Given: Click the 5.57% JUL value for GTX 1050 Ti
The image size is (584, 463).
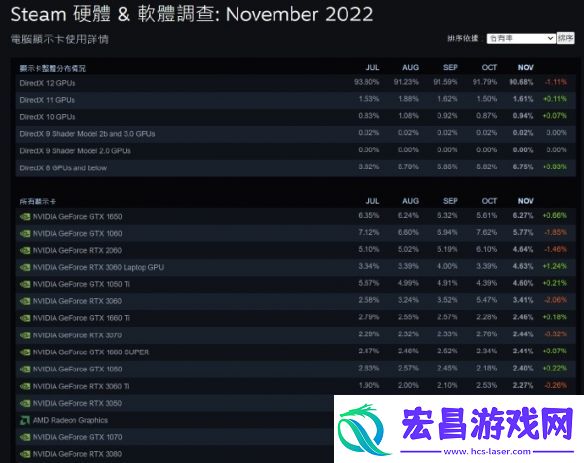Looking at the screenshot, I should coord(369,283).
